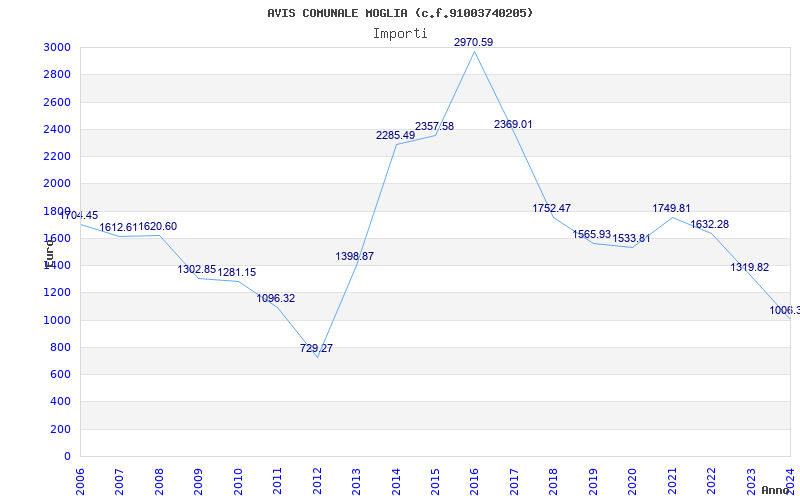Select the 2011 x-axis year label

[x=278, y=481]
